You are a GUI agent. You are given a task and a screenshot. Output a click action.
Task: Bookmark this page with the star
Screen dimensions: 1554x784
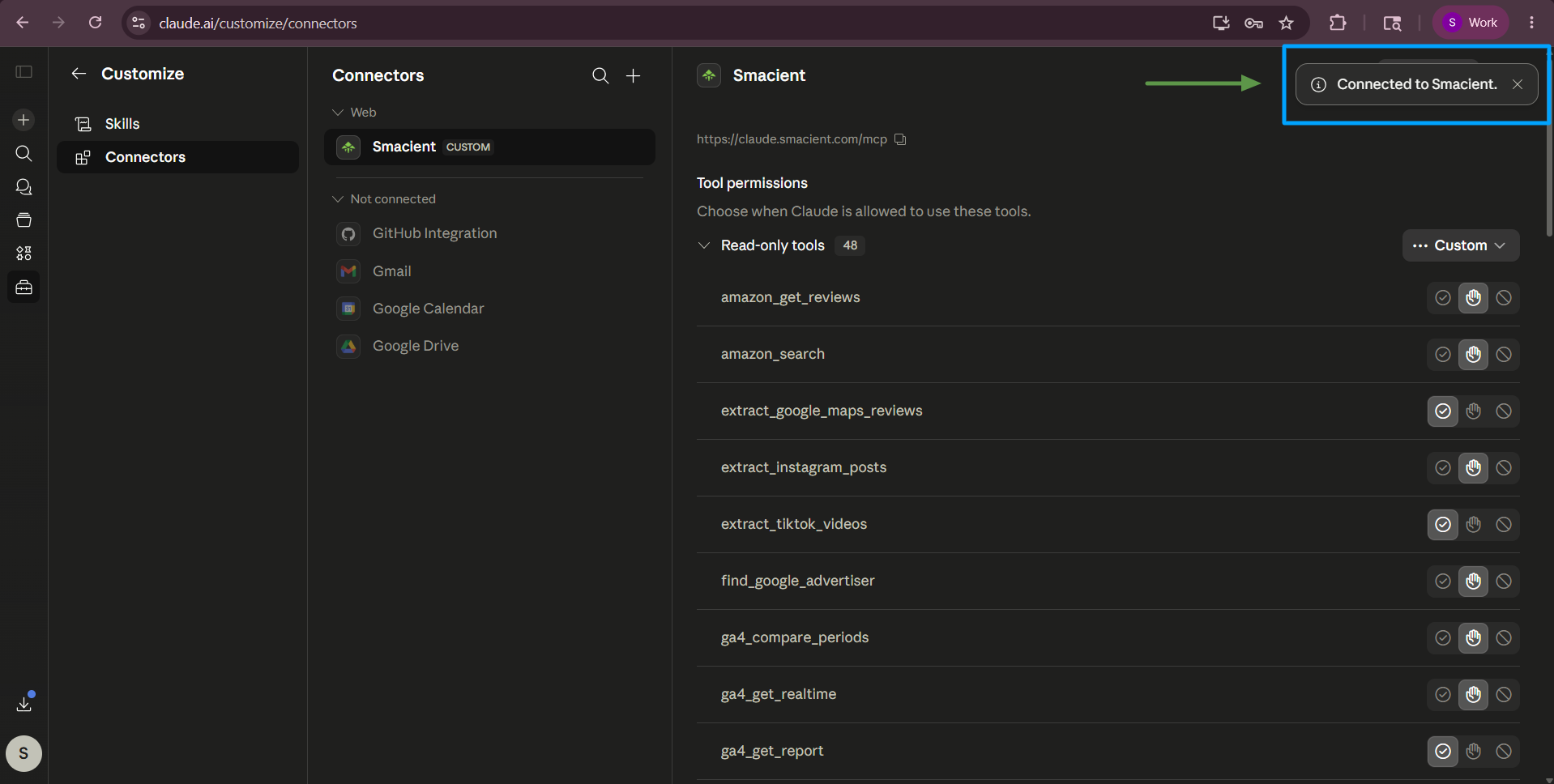click(x=1287, y=23)
